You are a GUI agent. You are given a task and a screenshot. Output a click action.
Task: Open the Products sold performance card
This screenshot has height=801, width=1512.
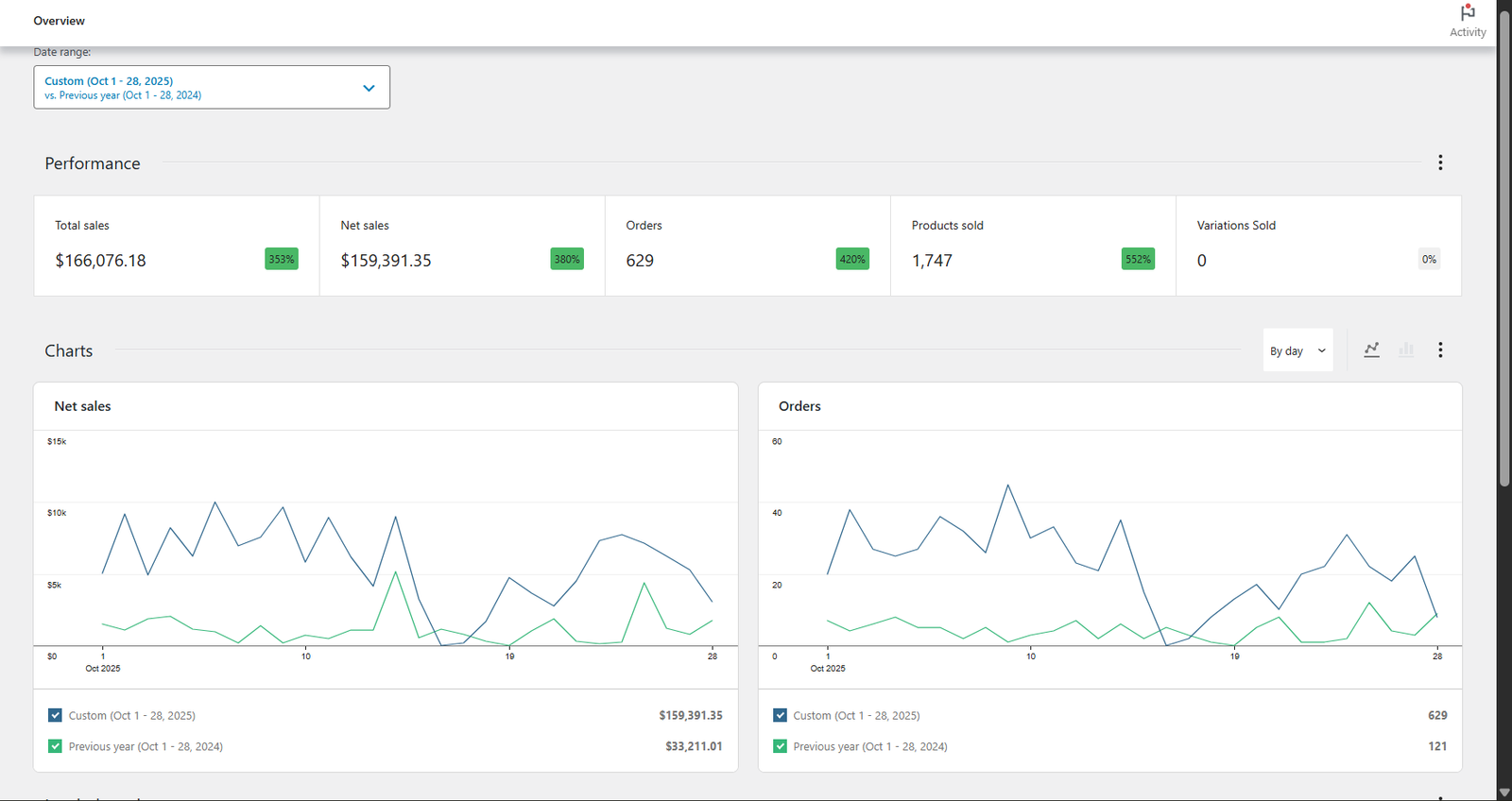click(1033, 246)
